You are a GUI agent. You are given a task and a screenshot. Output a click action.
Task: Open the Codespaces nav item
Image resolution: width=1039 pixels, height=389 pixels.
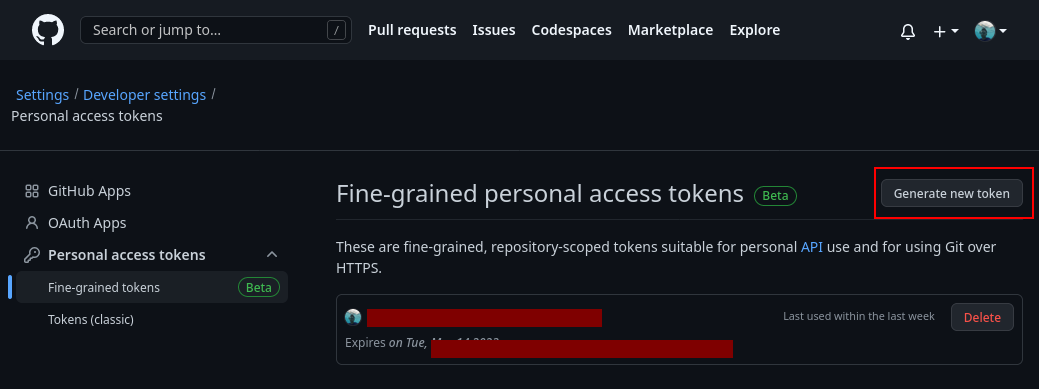click(x=571, y=30)
